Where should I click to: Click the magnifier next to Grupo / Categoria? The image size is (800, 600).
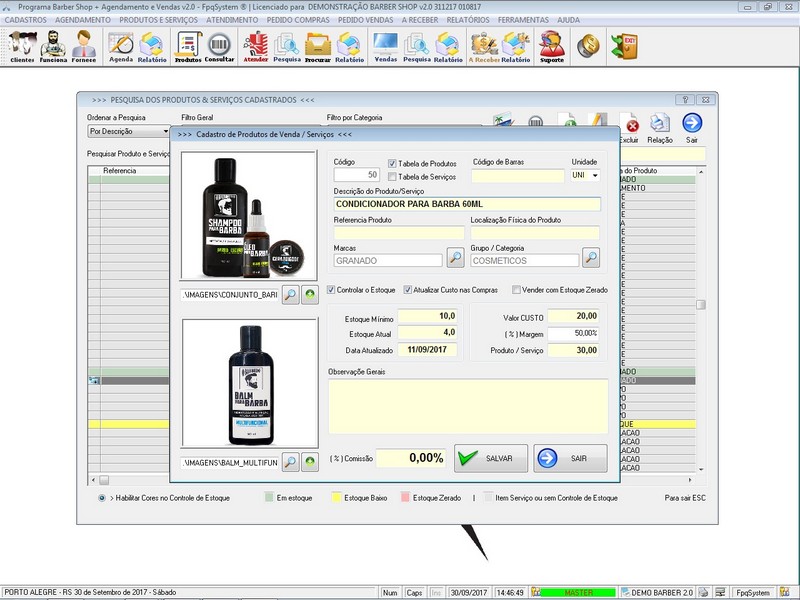point(591,259)
